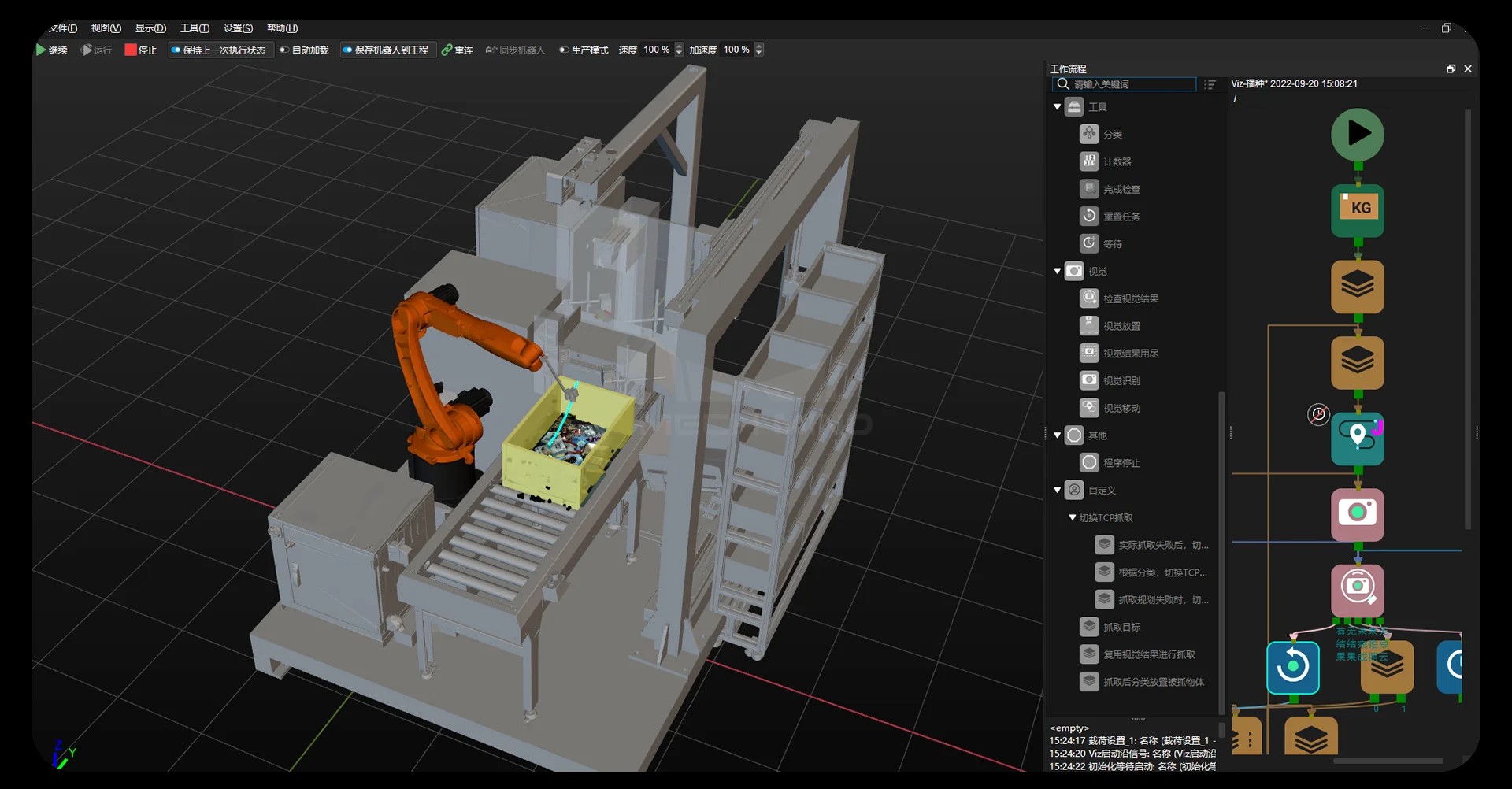This screenshot has width=1512, height=789.
Task: Collapse the 视觉 vision category
Action: pos(1058,271)
